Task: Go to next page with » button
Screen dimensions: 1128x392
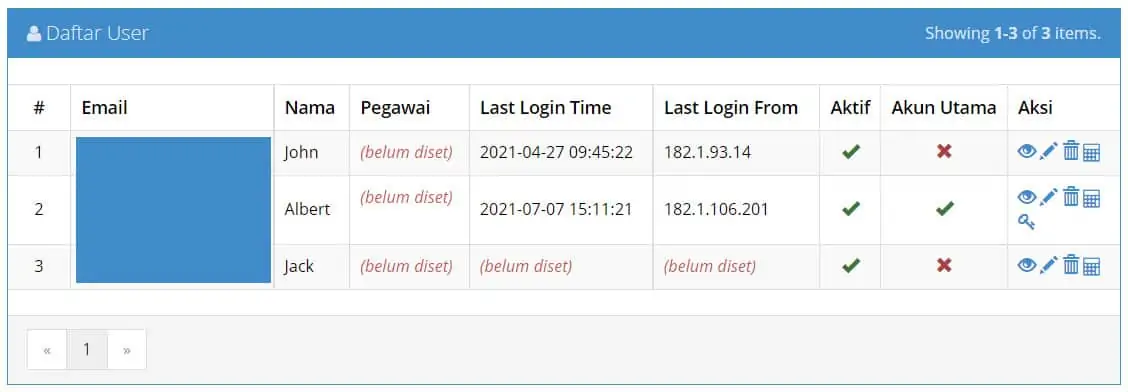Action: [x=127, y=350]
